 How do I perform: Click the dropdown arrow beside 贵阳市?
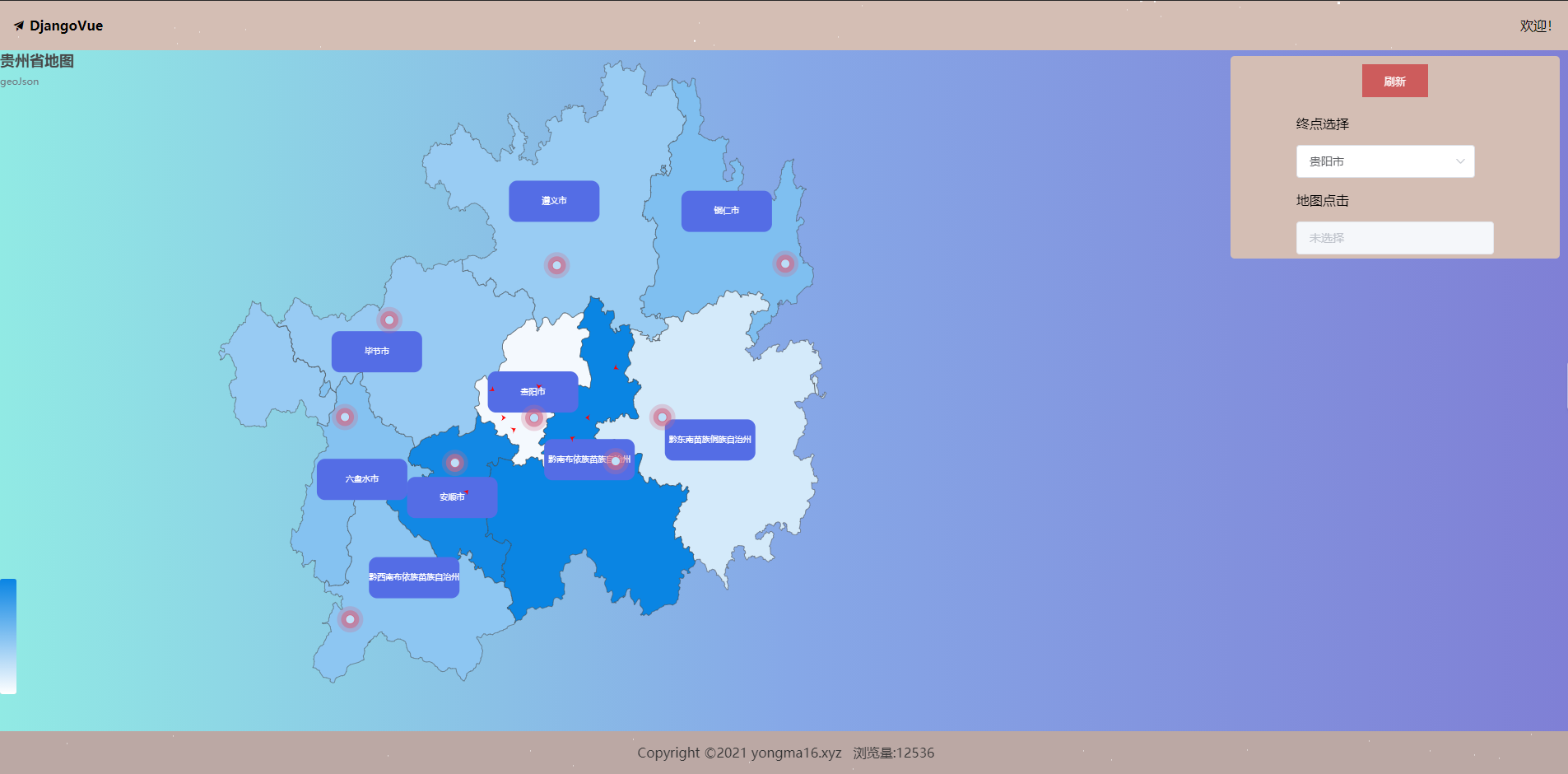coord(1459,161)
